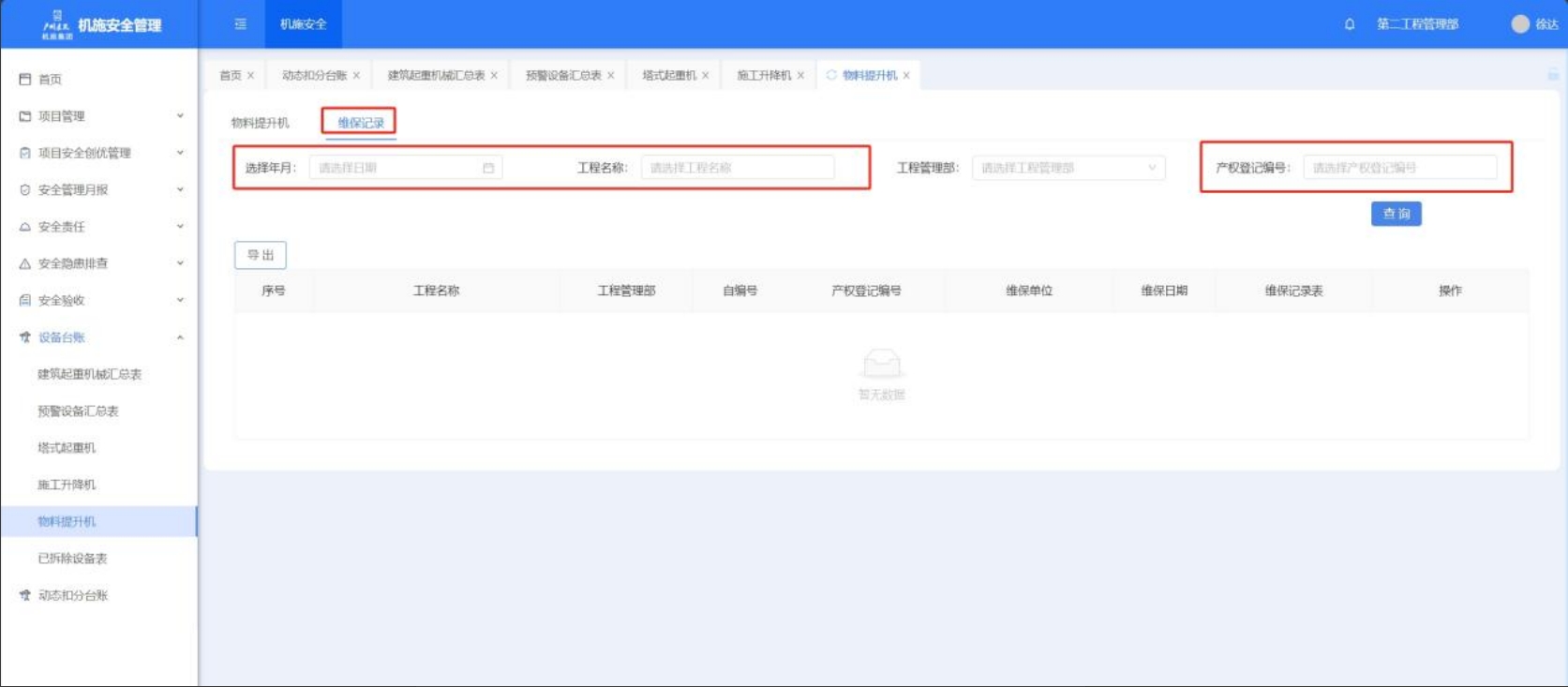Open 已拆除设备表 in sidebar
Viewport: 1568px width, 687px height.
pos(72,559)
